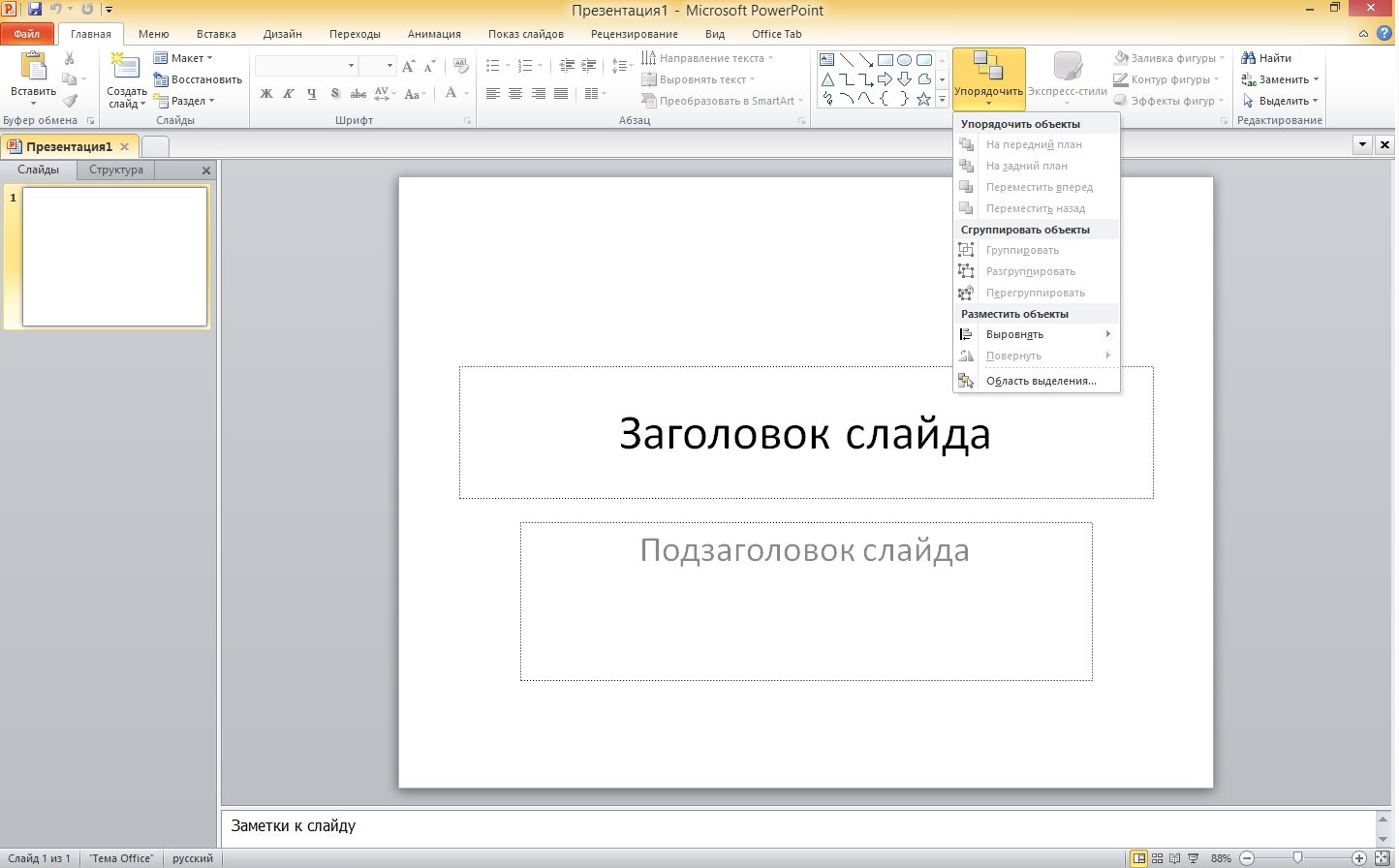The height and width of the screenshot is (868, 1399).
Task: Click the increase list level indent icon
Action: coord(589,66)
